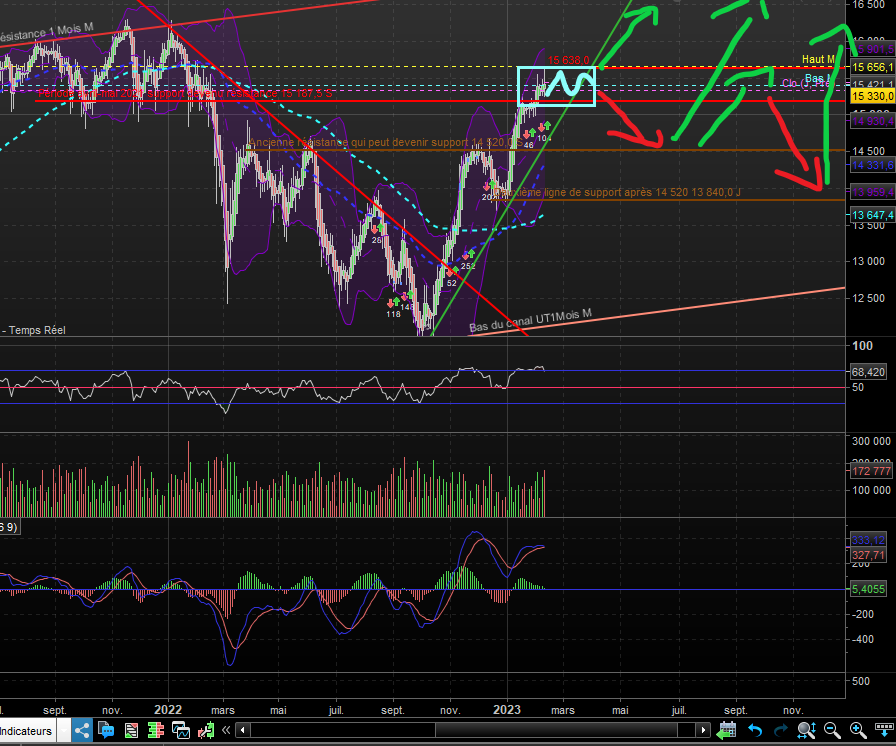Screen dimensions: 896x746
Task: Select the 'Bas du canal UT1Mois M' label
Action: pos(530,320)
